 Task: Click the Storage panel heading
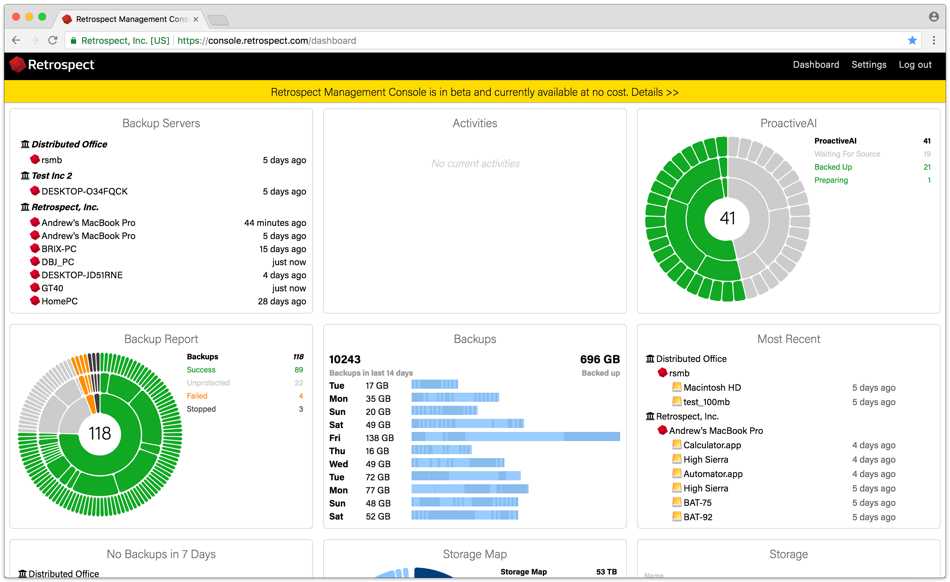[788, 554]
